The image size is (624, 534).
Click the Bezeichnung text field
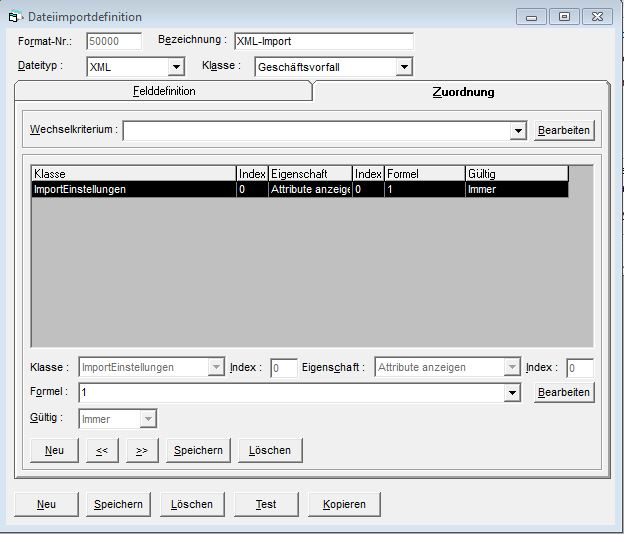tap(322, 41)
